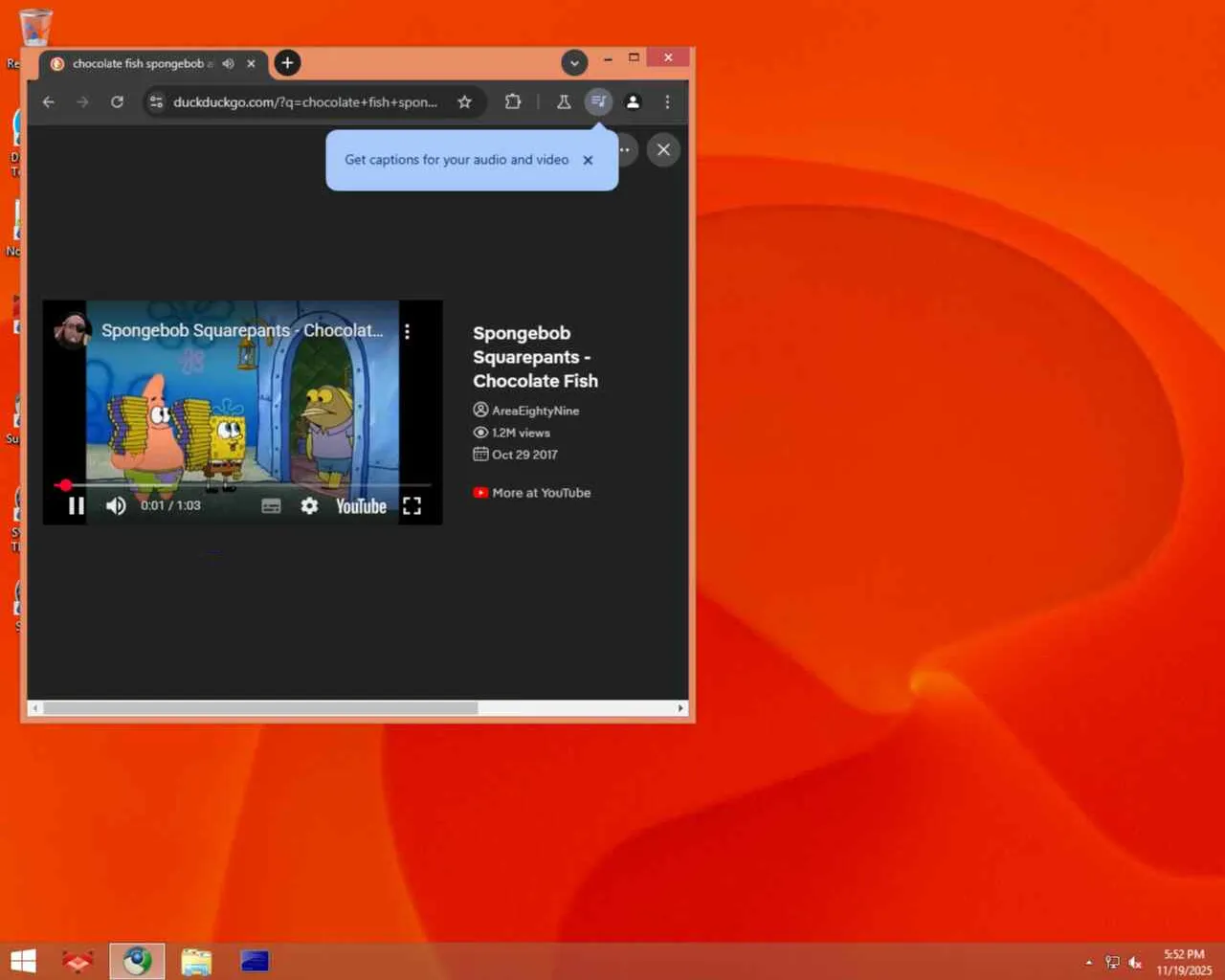
Task: Mute the video player volume
Action: [x=116, y=505]
